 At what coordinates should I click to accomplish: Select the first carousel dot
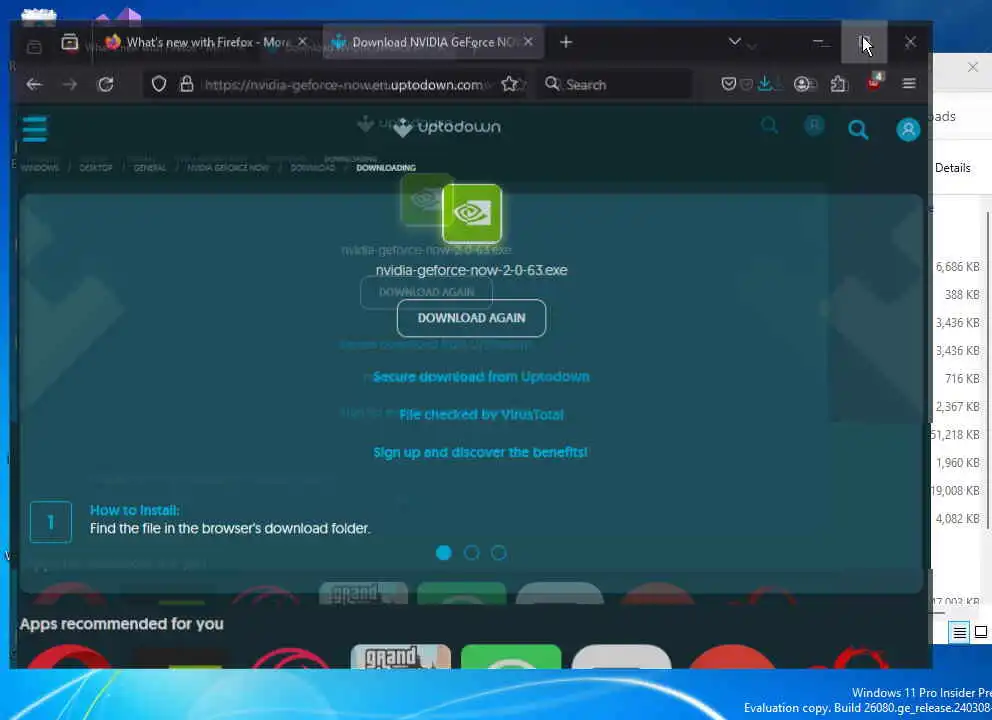point(443,553)
